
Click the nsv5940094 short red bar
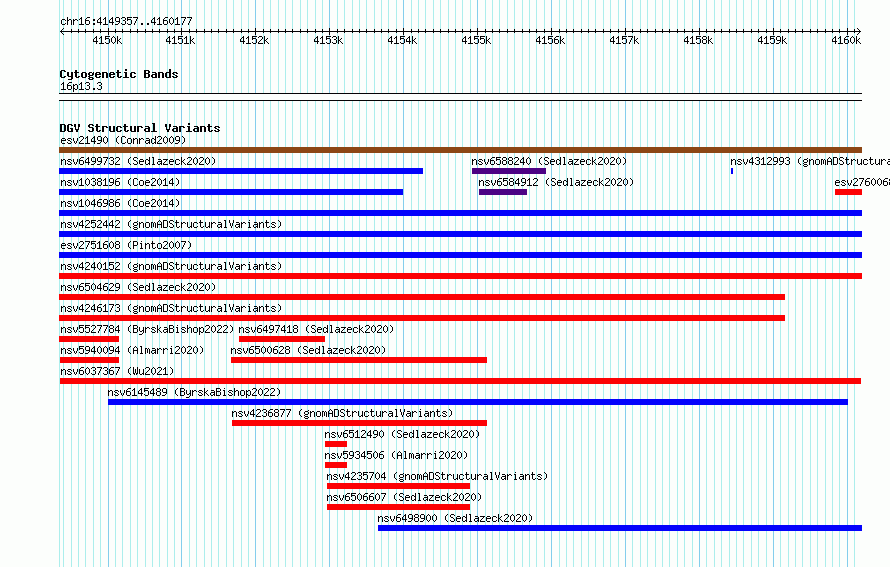click(89, 360)
